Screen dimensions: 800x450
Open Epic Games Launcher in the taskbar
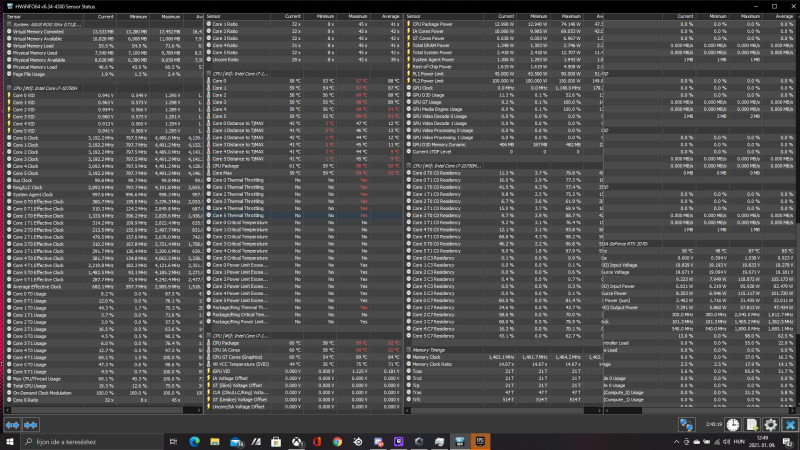pos(480,441)
